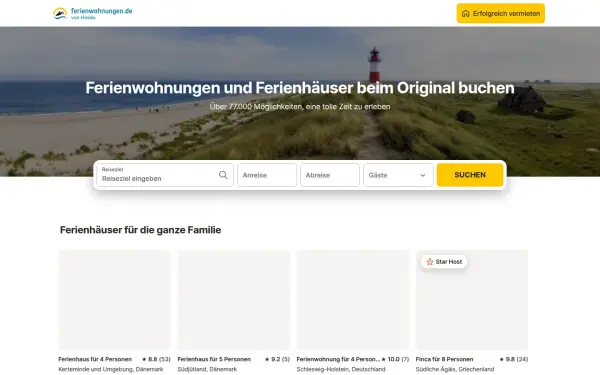Viewport: 600px width, 375px height.
Task: Click the Star Host badge
Action: (444, 262)
